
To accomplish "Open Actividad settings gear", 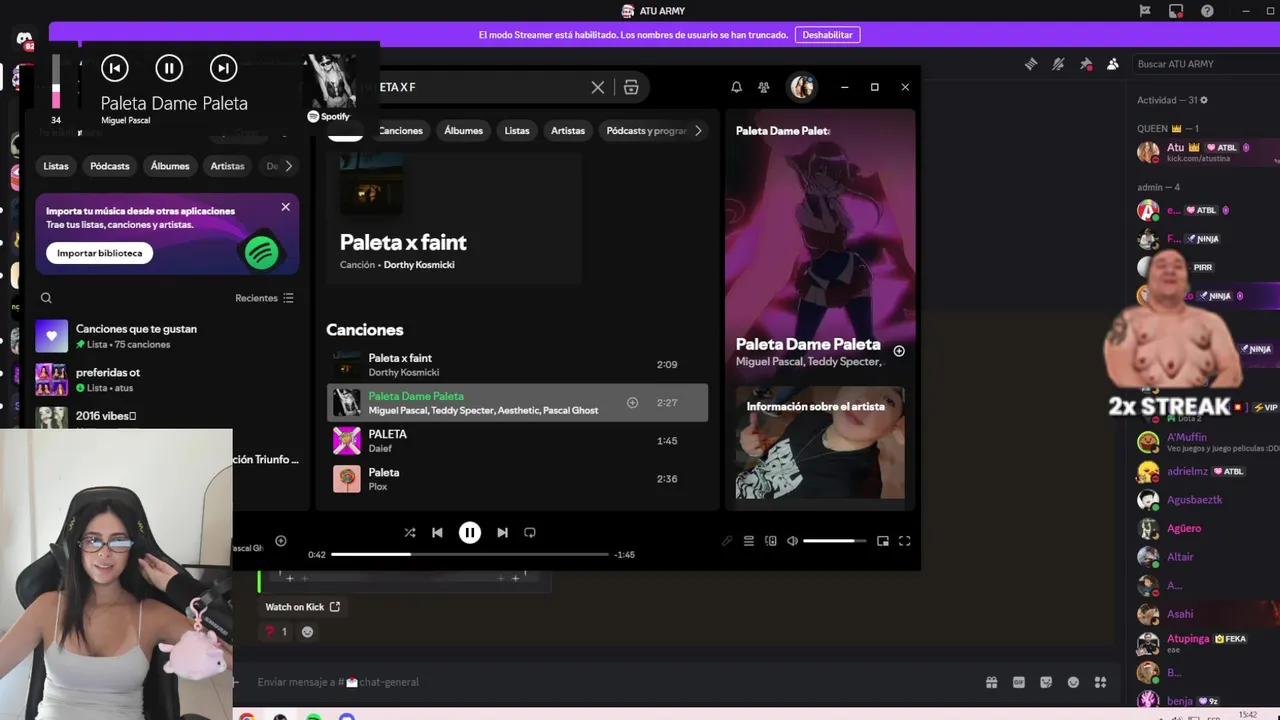I will (x=1204, y=100).
